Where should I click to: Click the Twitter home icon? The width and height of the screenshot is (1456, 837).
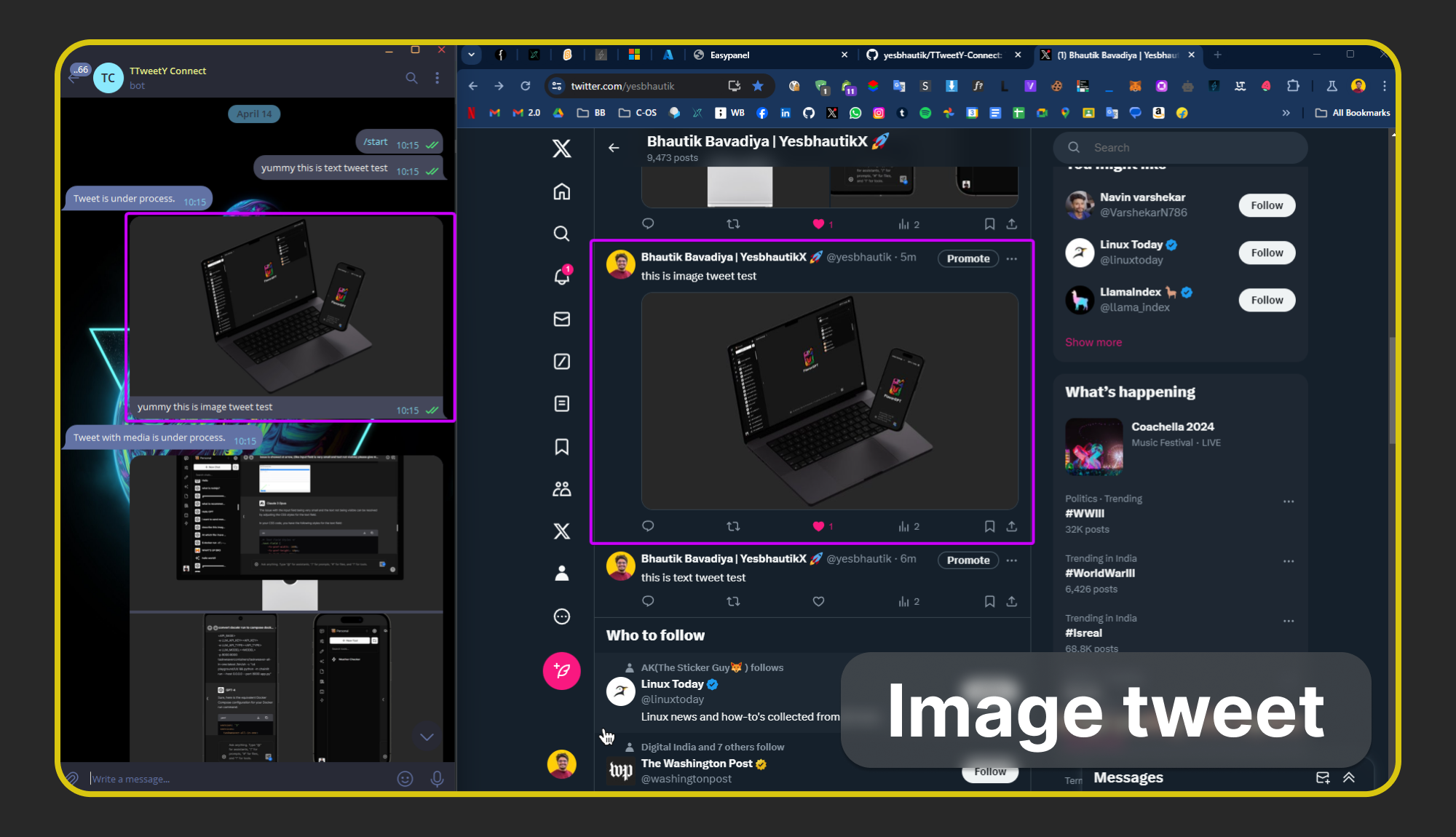pyautogui.click(x=561, y=191)
